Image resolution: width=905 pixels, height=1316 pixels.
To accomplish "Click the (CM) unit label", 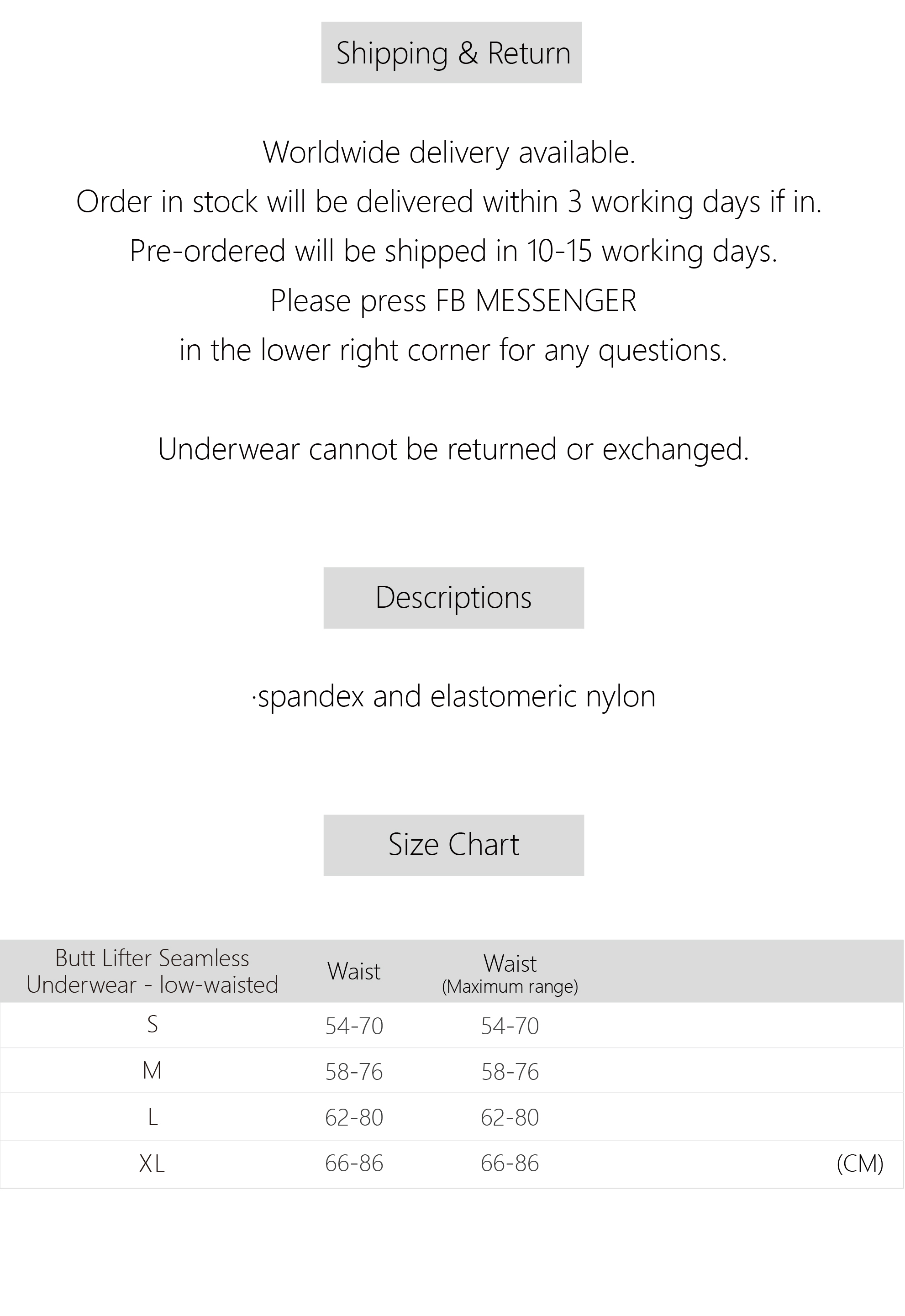I will point(860,1163).
